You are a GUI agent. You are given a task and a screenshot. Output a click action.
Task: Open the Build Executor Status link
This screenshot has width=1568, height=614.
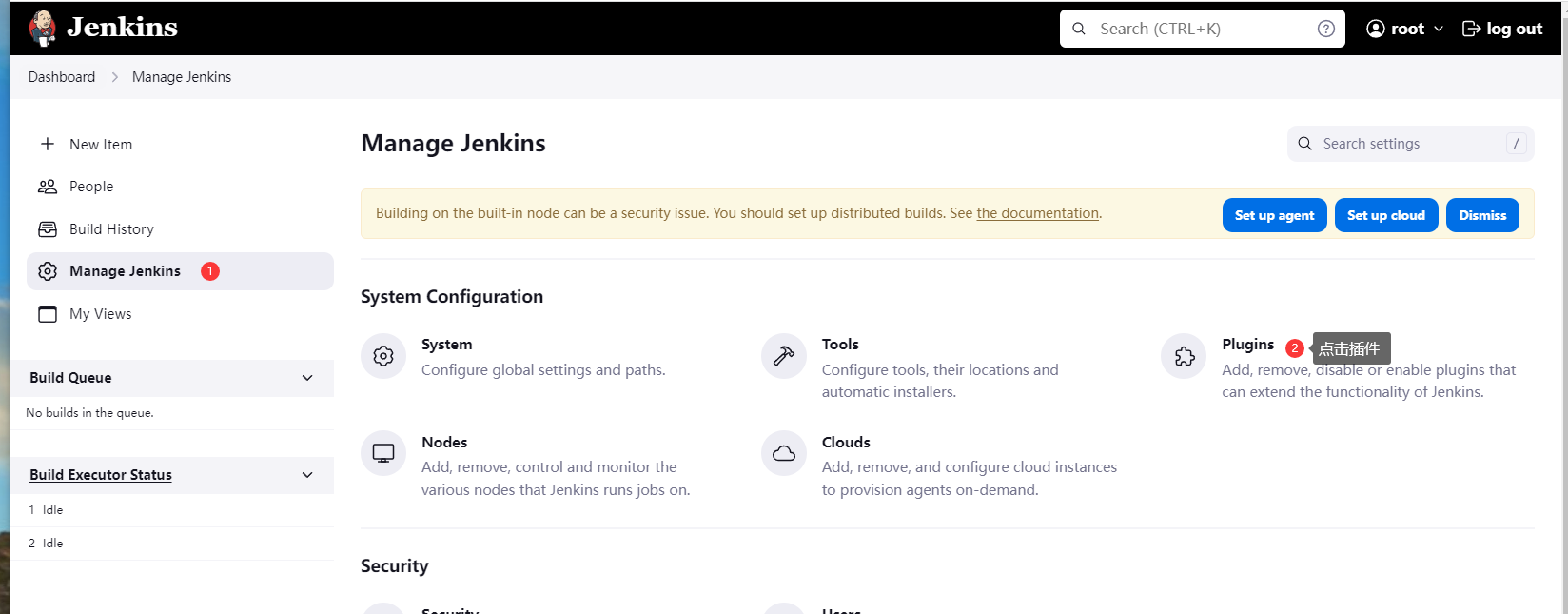point(101,475)
